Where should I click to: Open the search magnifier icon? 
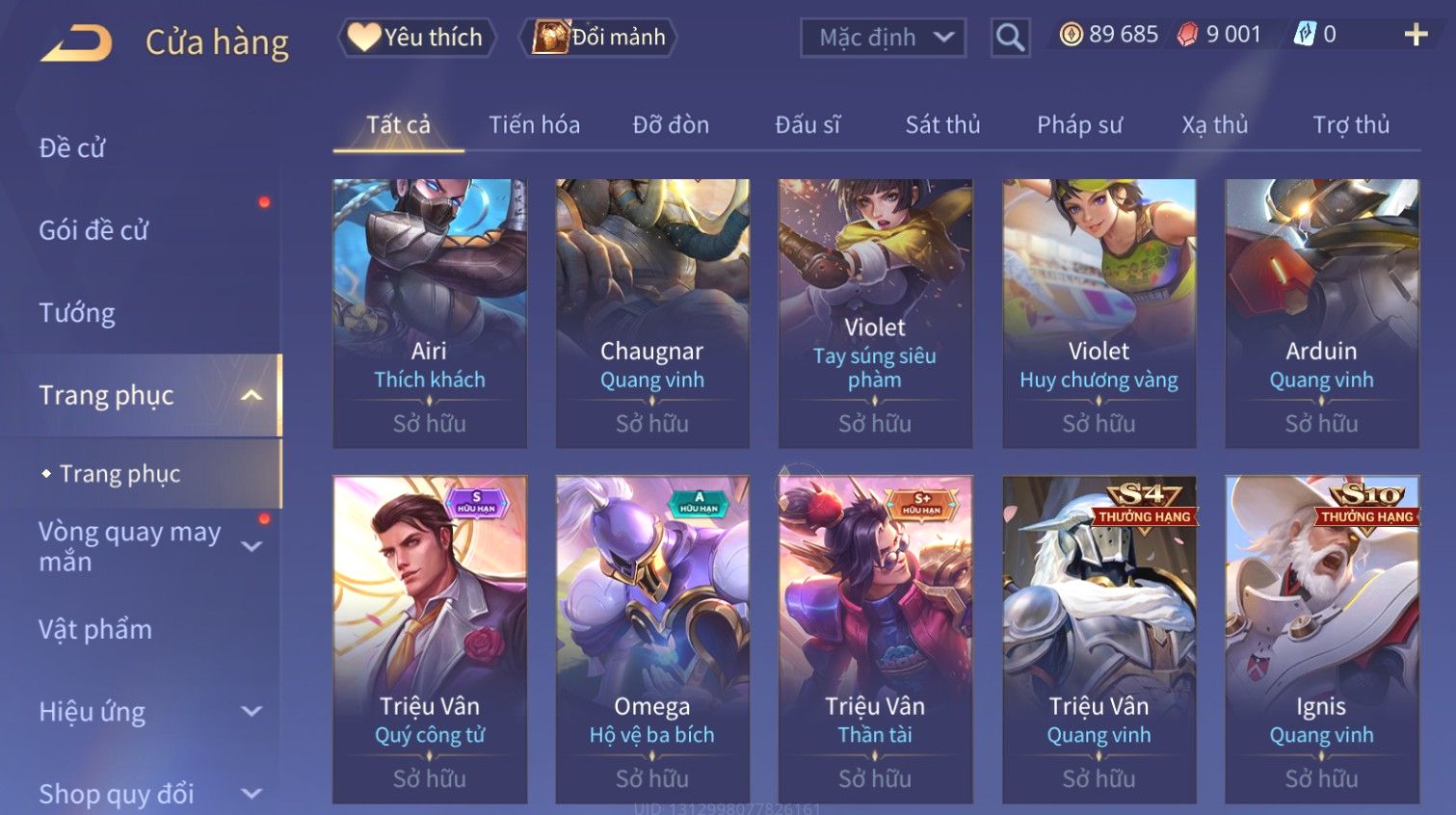pyautogui.click(x=1010, y=38)
